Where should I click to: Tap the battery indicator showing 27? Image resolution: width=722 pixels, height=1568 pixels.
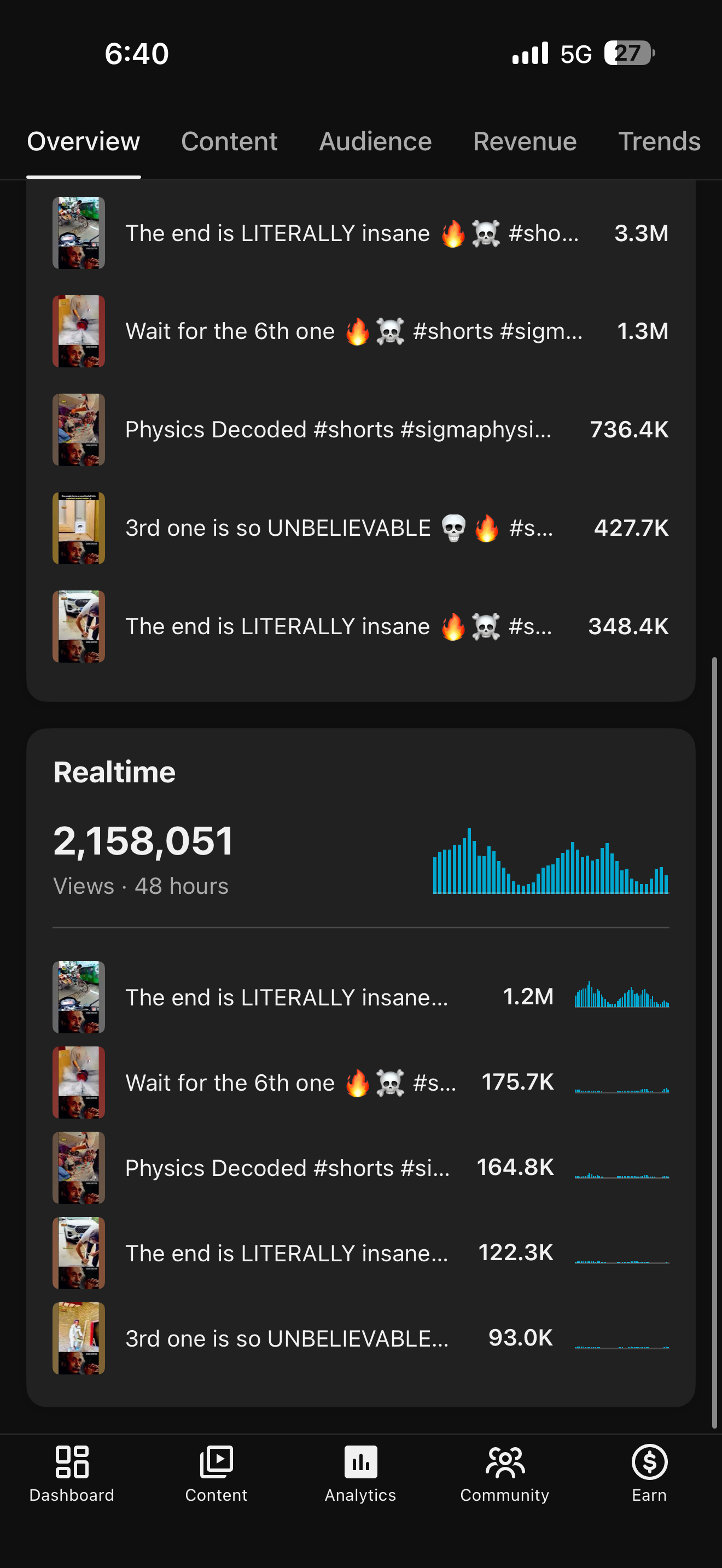630,53
